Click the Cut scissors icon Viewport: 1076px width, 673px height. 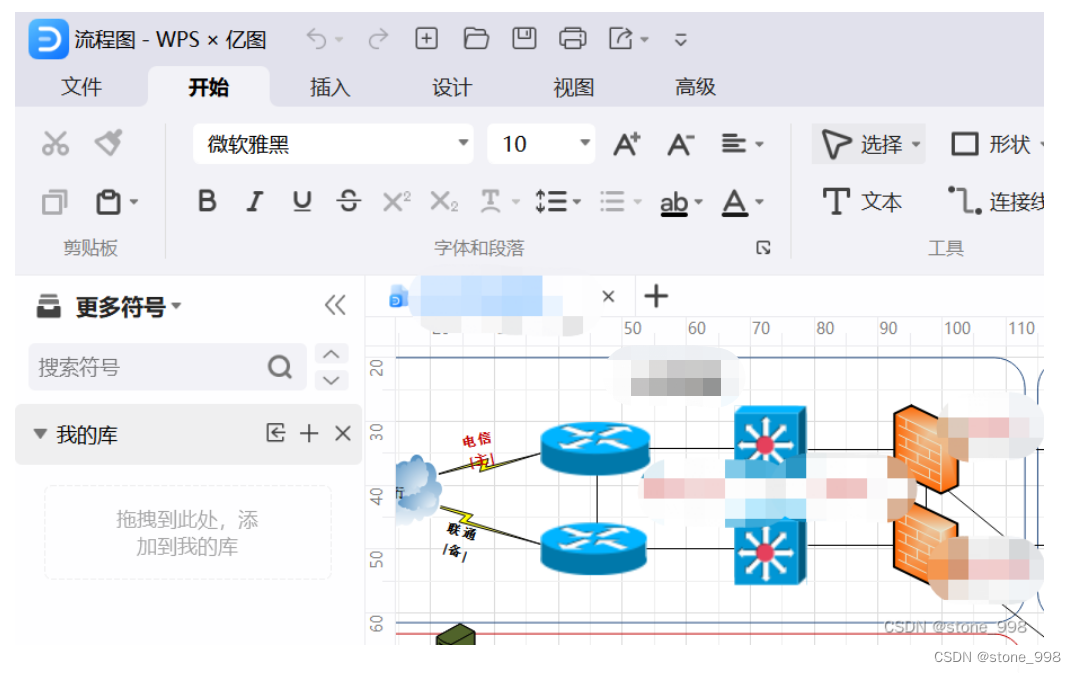click(55, 142)
